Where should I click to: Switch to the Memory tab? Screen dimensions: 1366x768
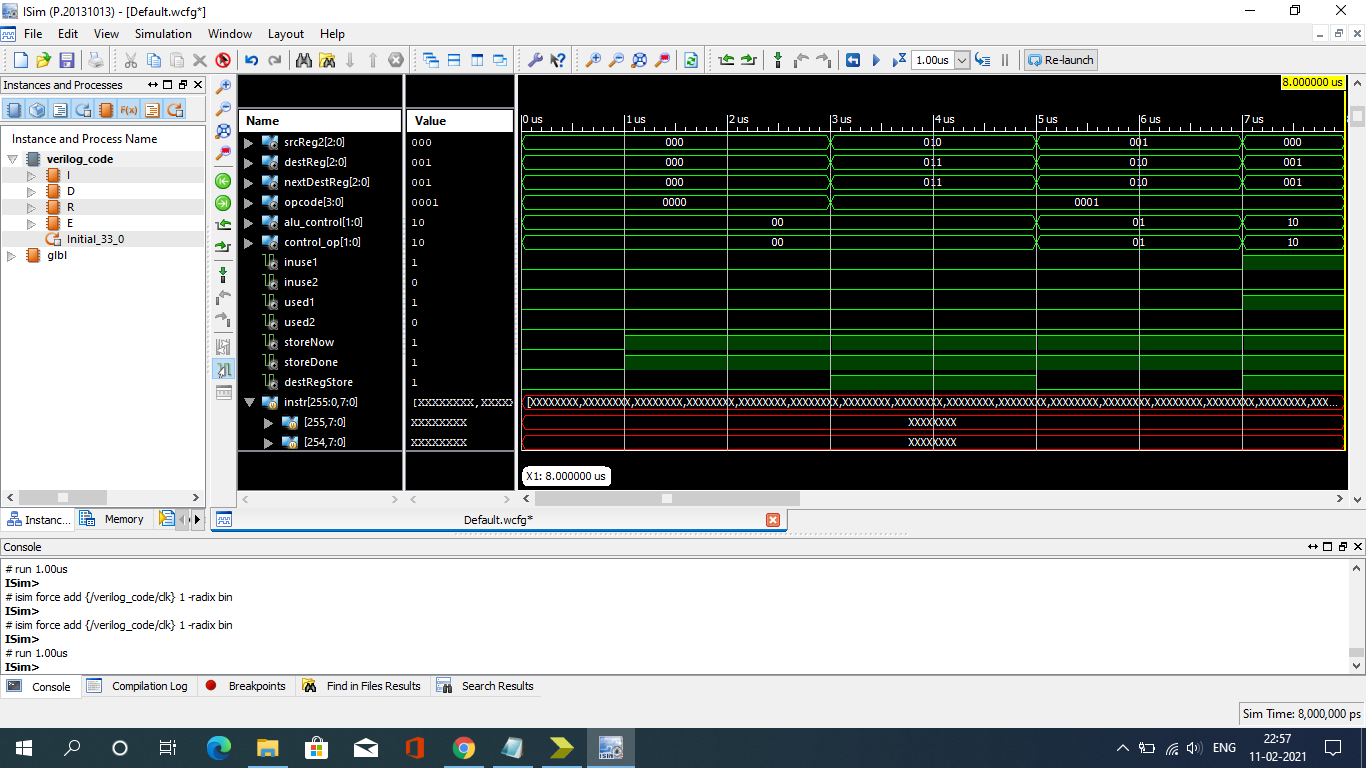point(123,519)
